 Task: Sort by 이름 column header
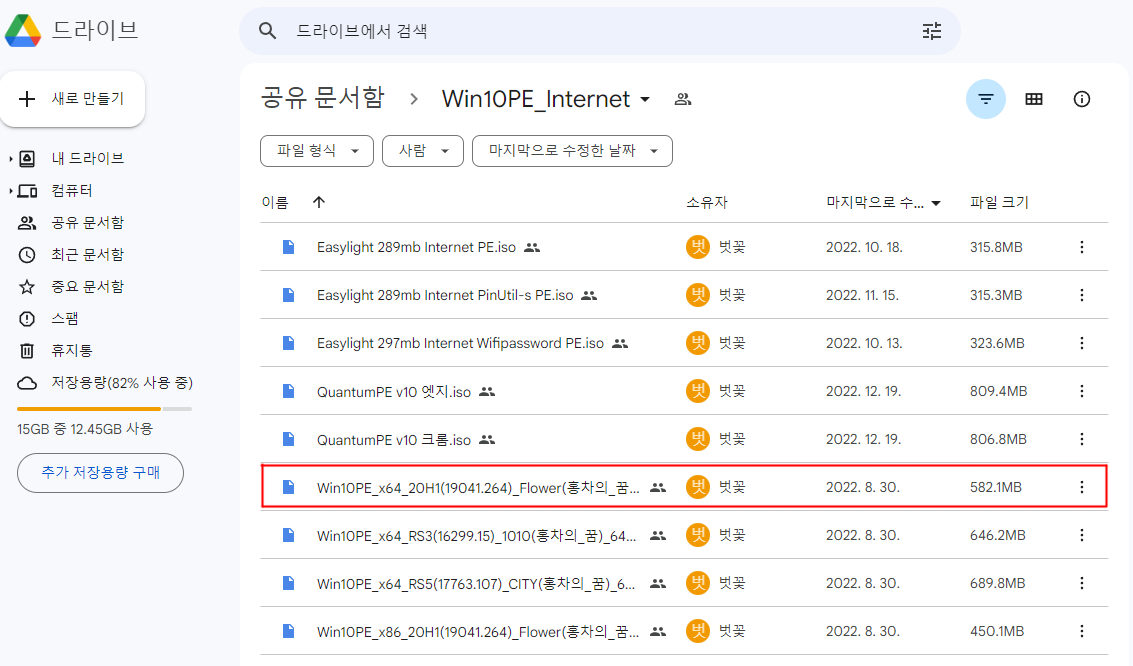pos(275,203)
